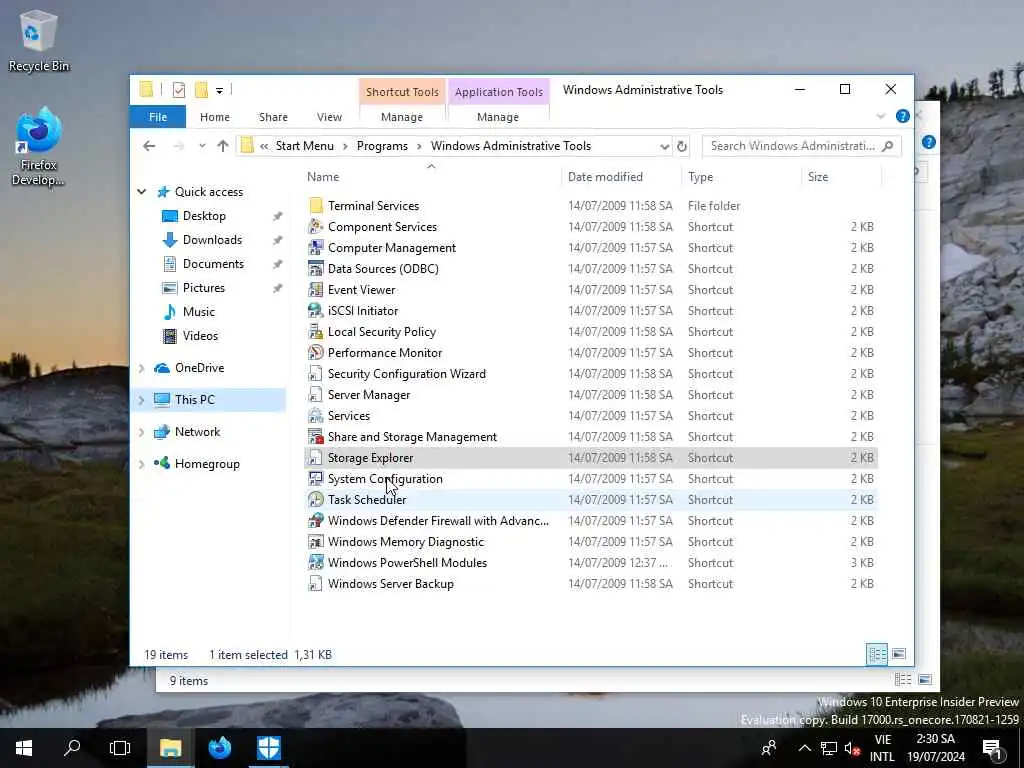Click the Properties quick access toolbar icon
Image resolution: width=1024 pixels, height=768 pixels.
178,90
